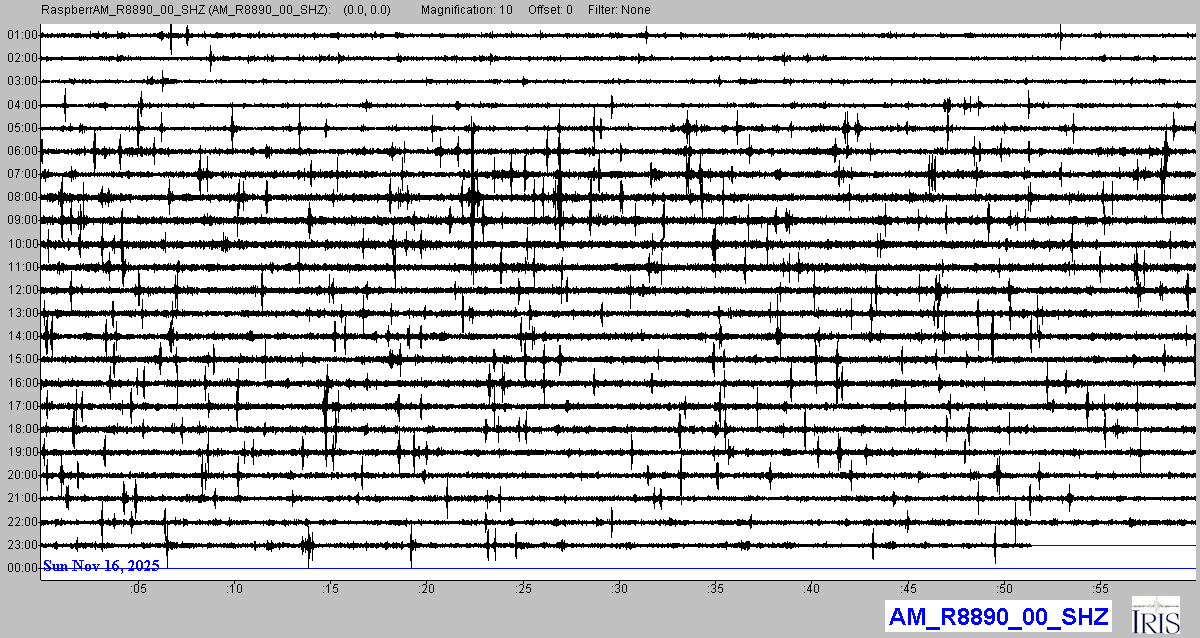Click the IRIS logo in bottom corner
This screenshot has height=638, width=1200.
pyautogui.click(x=1158, y=615)
